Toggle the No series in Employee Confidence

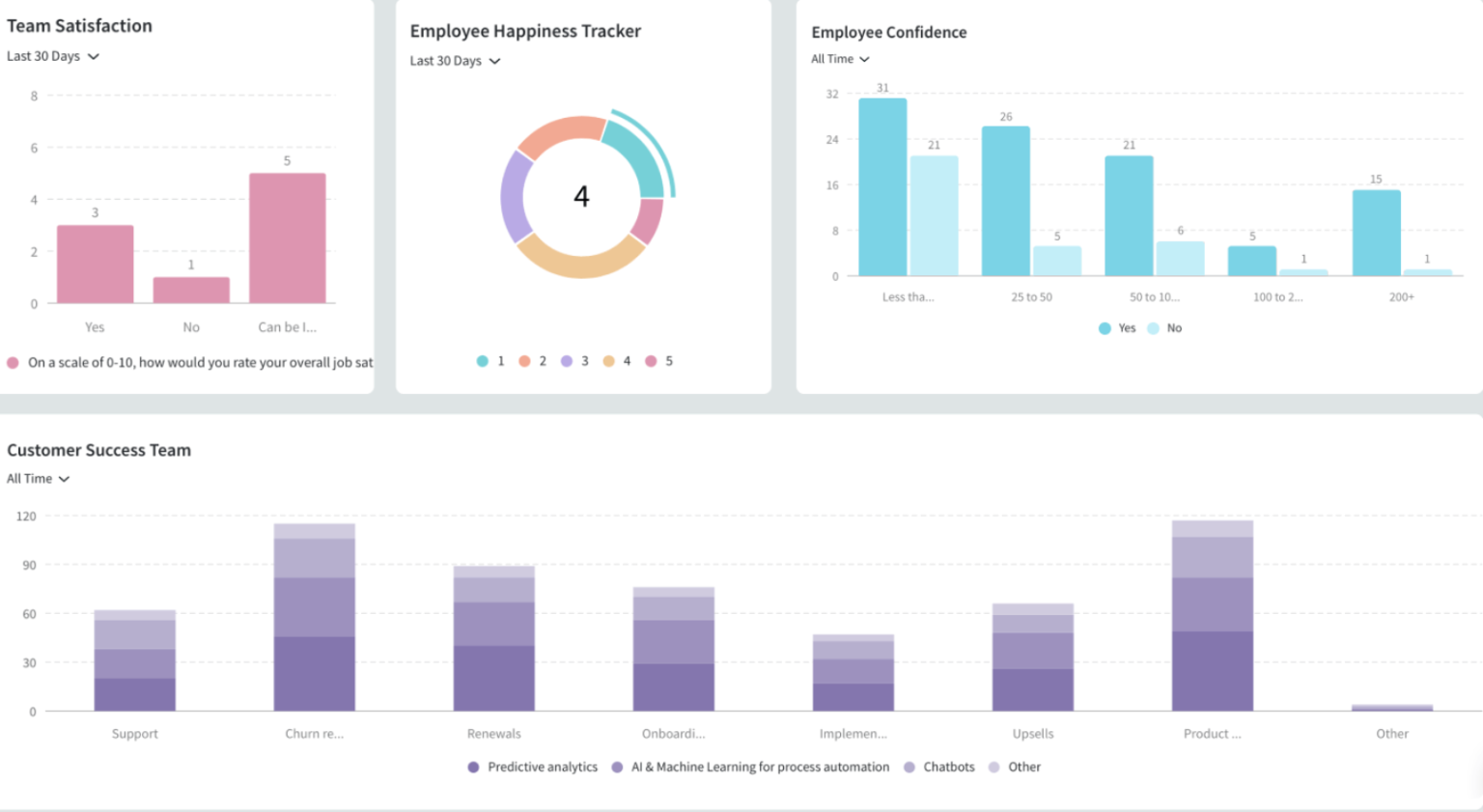pos(1156,327)
